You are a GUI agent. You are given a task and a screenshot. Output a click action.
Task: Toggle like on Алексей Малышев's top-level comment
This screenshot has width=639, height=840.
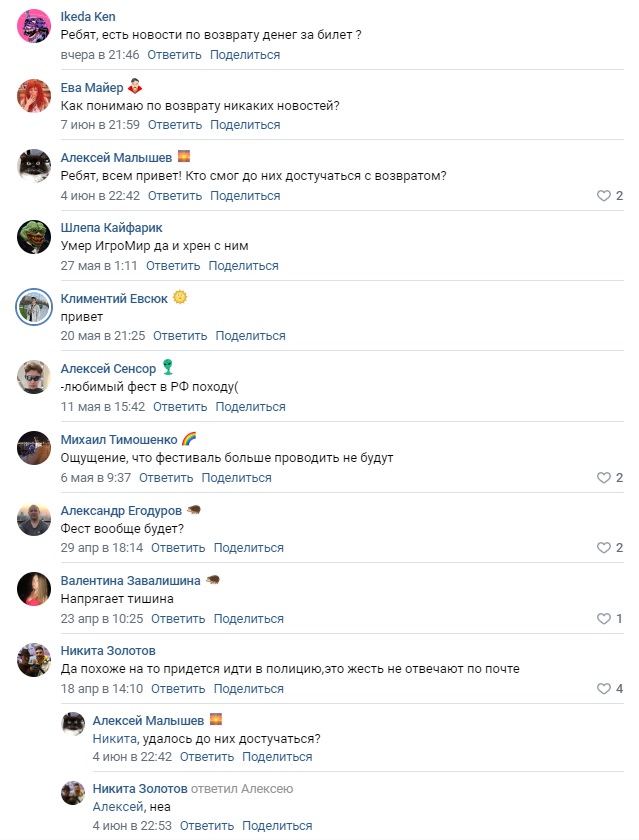click(x=604, y=196)
